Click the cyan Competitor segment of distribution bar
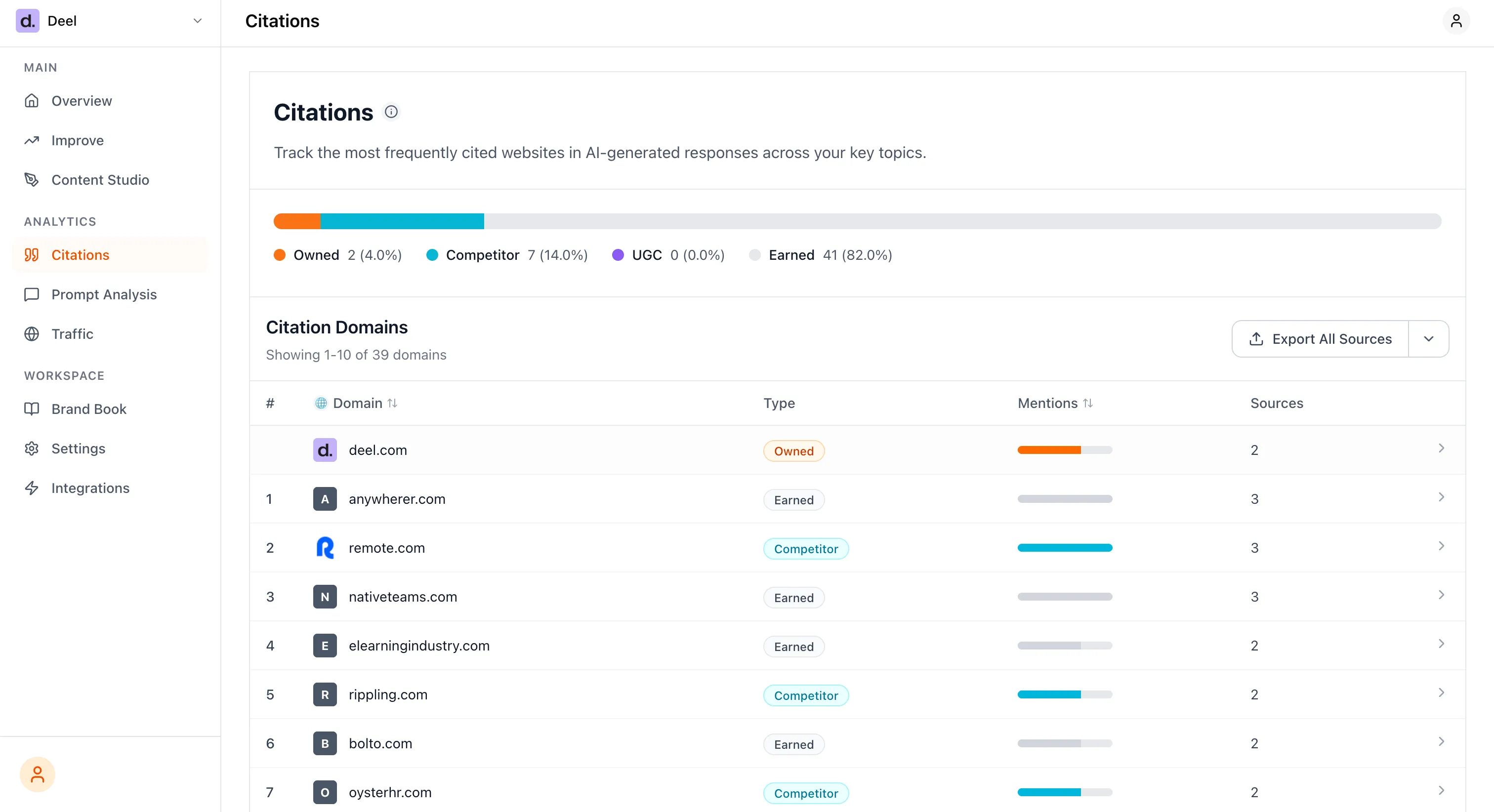This screenshot has width=1494, height=812. pos(402,221)
